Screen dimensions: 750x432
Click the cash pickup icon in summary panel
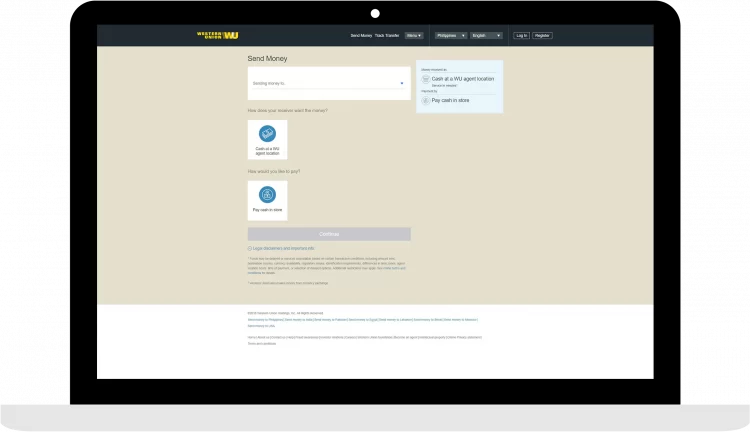pos(425,79)
